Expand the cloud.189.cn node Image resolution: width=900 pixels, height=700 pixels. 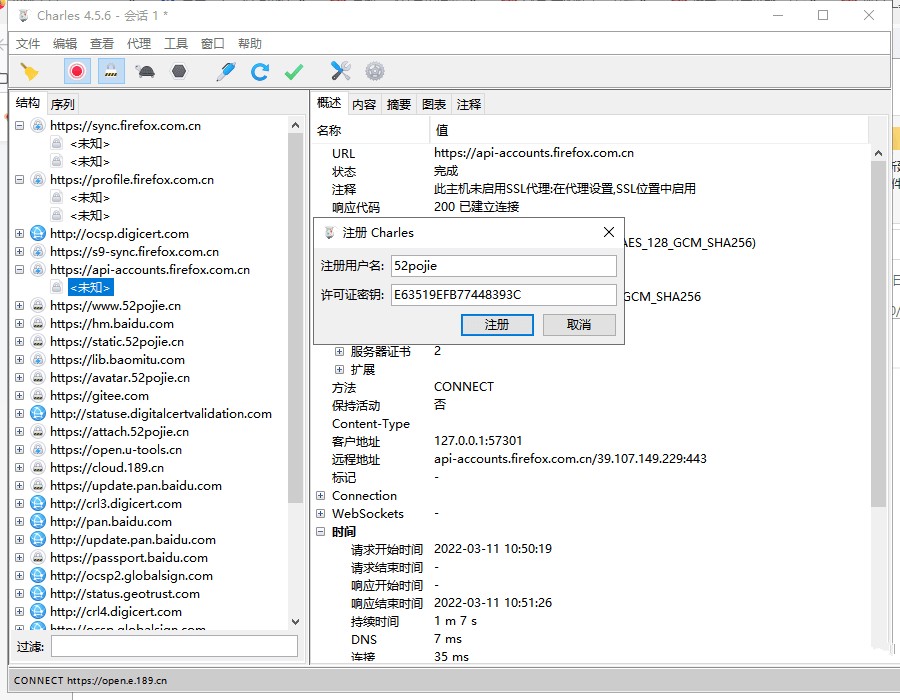20,468
